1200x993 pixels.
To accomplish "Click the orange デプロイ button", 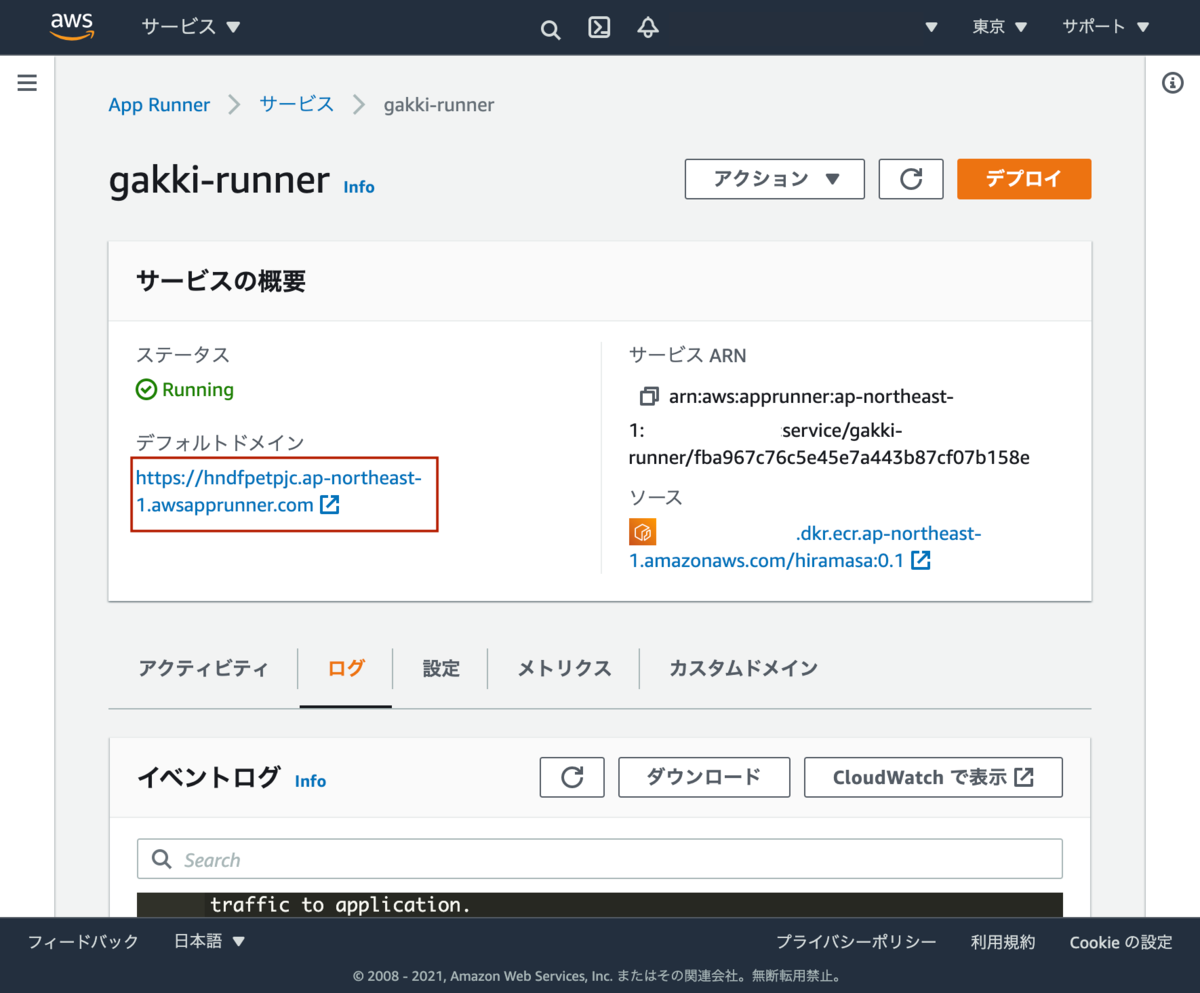I will tap(1024, 179).
